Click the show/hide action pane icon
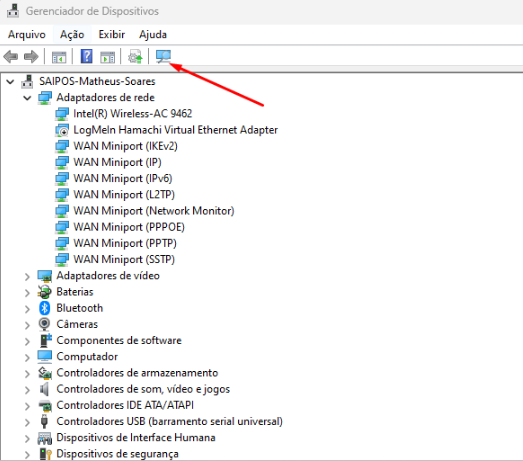This screenshot has height=461, width=523. 107,57
